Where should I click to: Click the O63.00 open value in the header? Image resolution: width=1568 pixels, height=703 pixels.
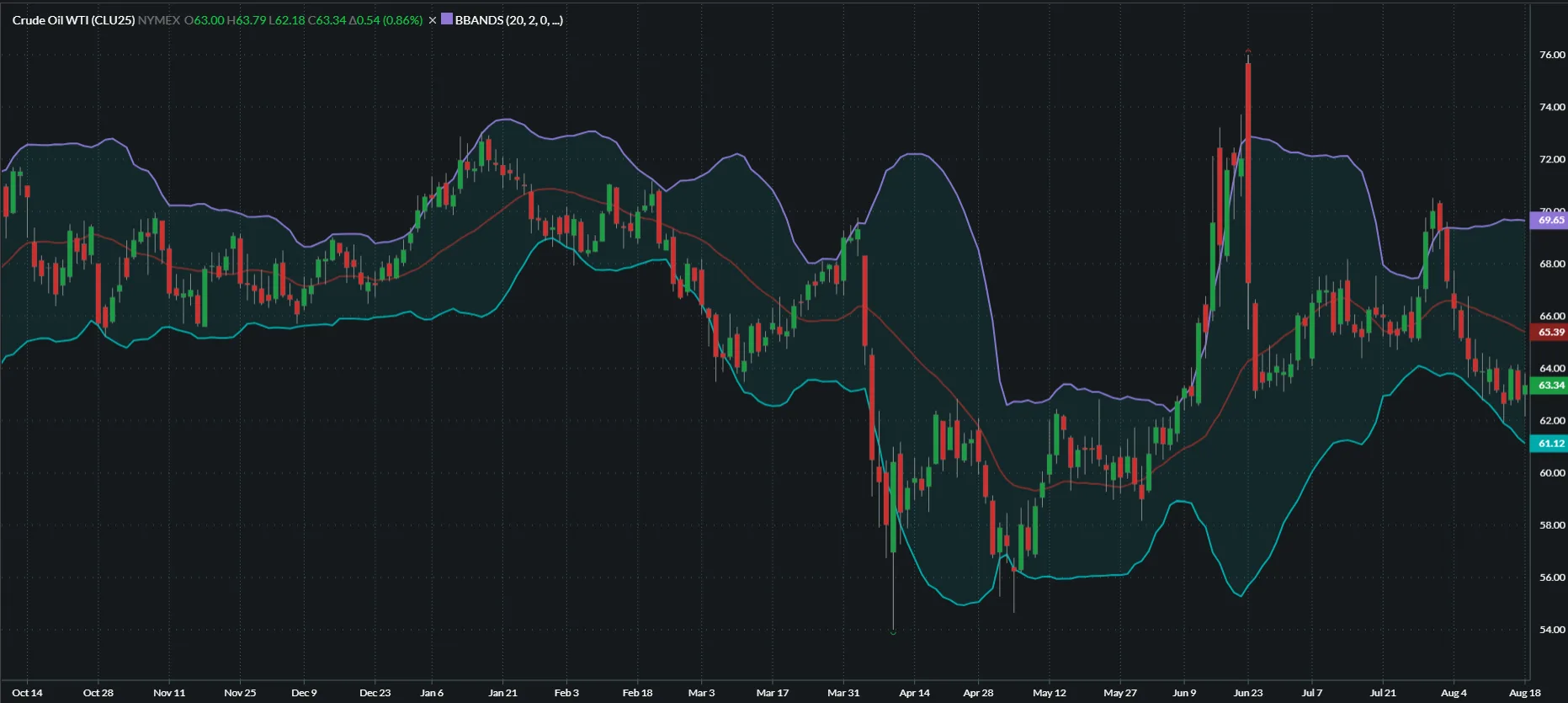(205, 20)
